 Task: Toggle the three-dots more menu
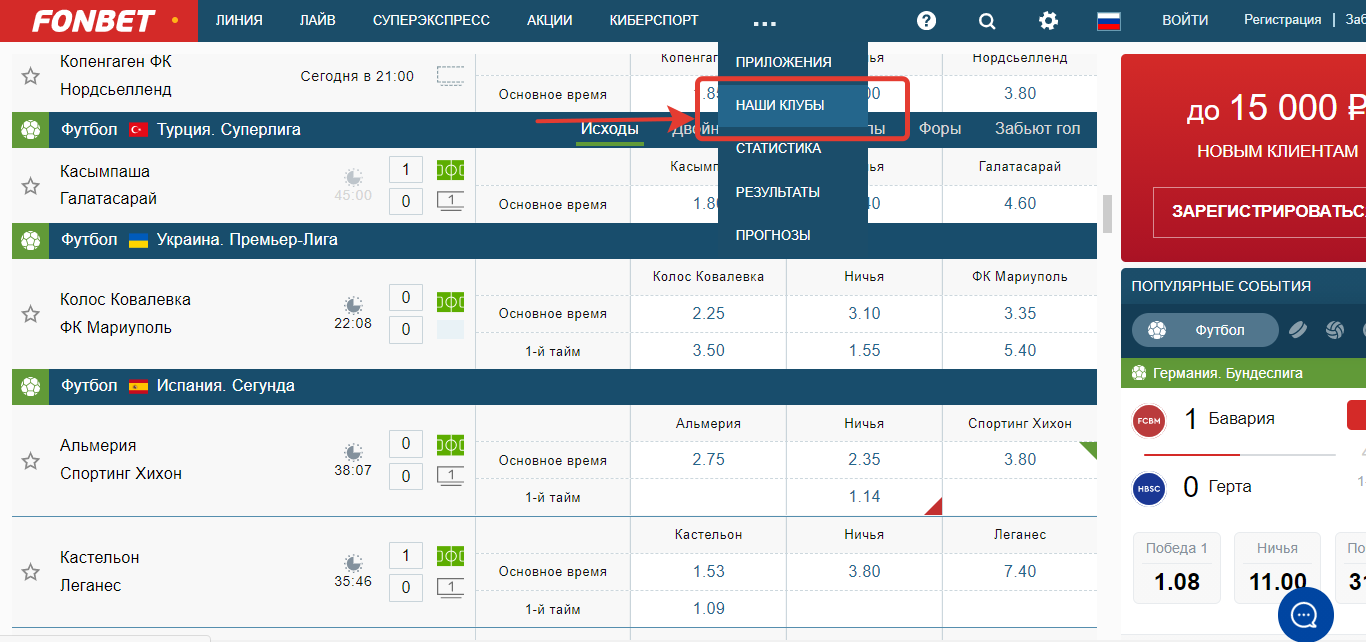coord(765,21)
